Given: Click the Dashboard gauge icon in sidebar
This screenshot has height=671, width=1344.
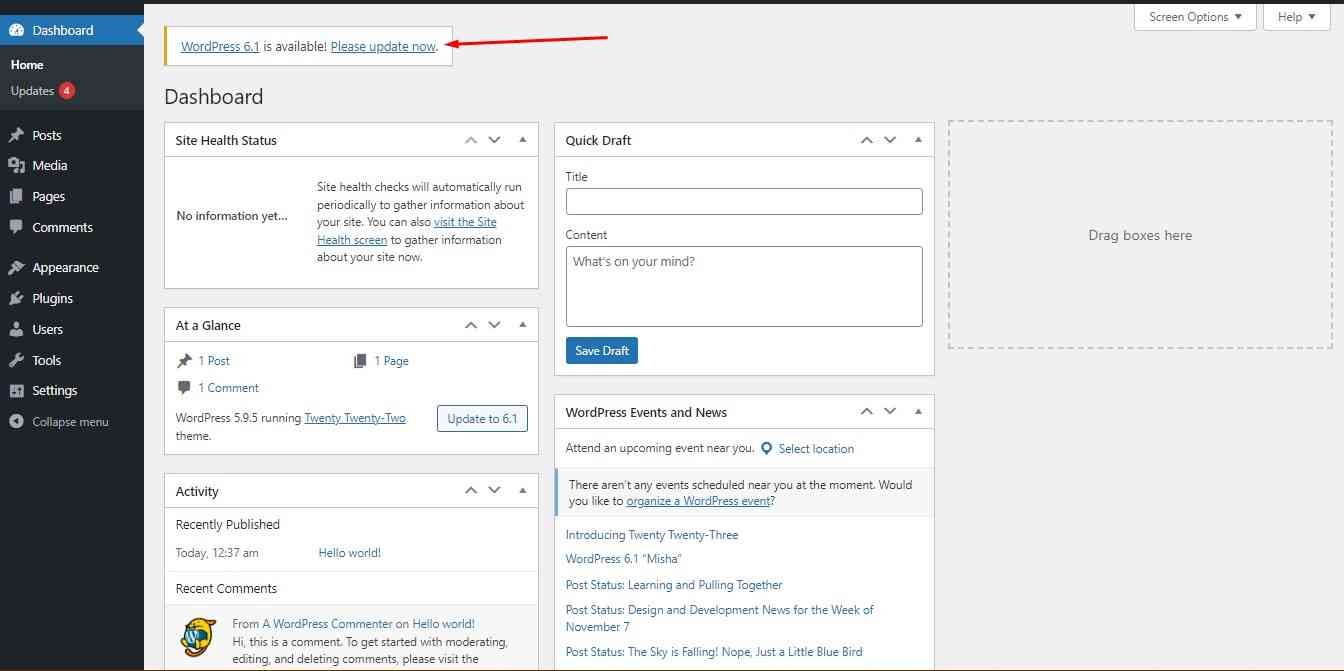Looking at the screenshot, I should pos(16,30).
